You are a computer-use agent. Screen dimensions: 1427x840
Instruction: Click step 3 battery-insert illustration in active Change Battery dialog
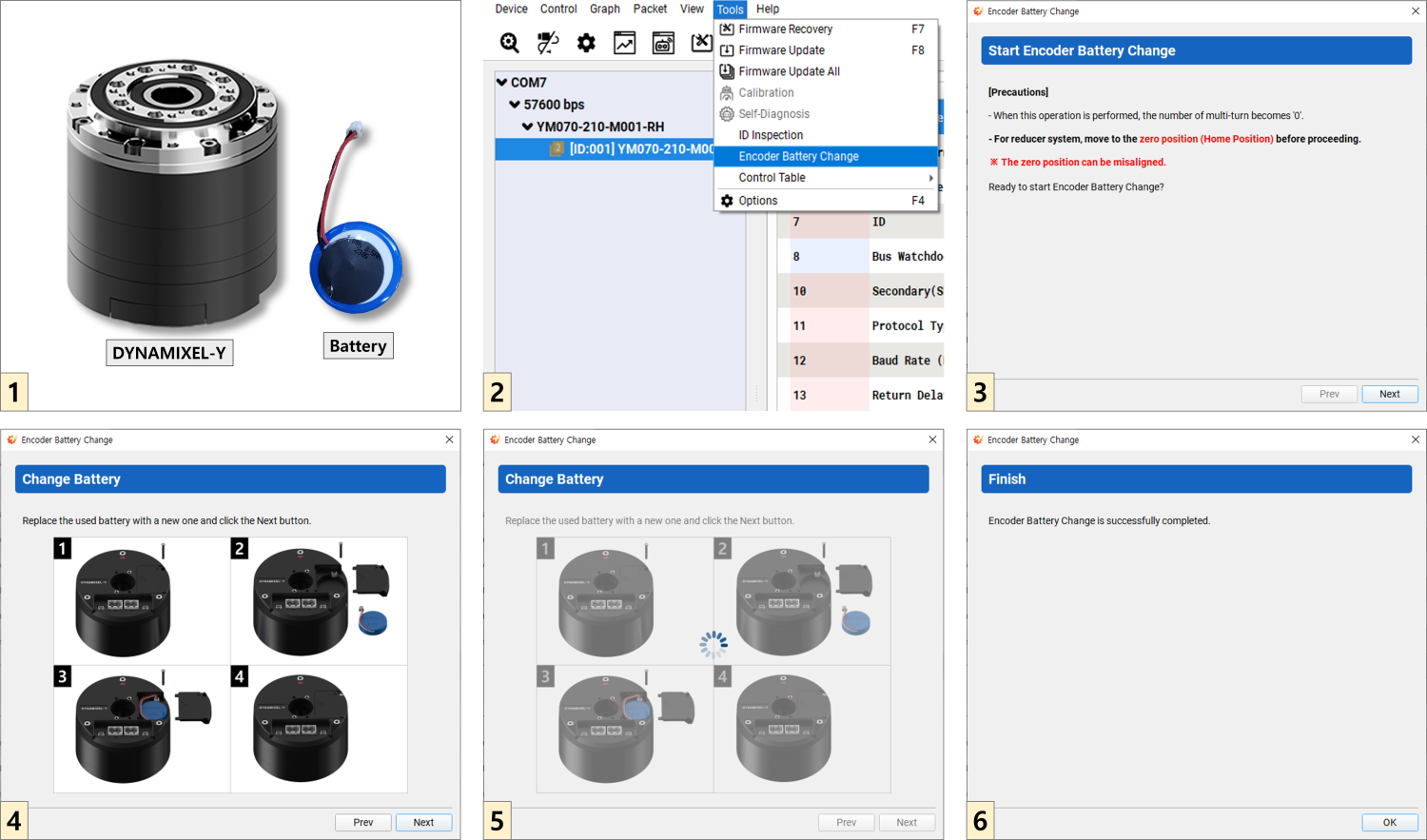(142, 729)
